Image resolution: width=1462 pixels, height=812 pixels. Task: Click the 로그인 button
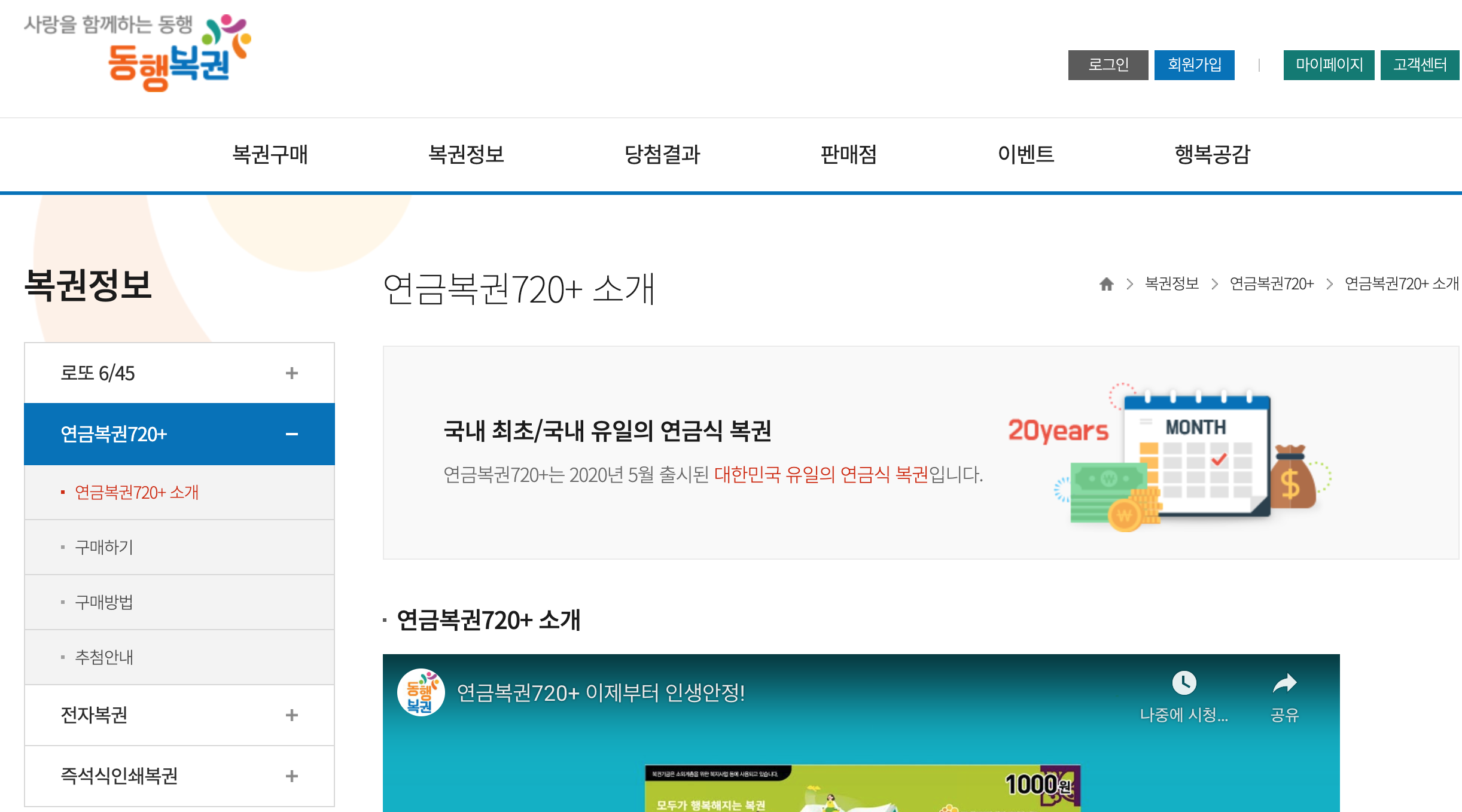(x=1108, y=65)
